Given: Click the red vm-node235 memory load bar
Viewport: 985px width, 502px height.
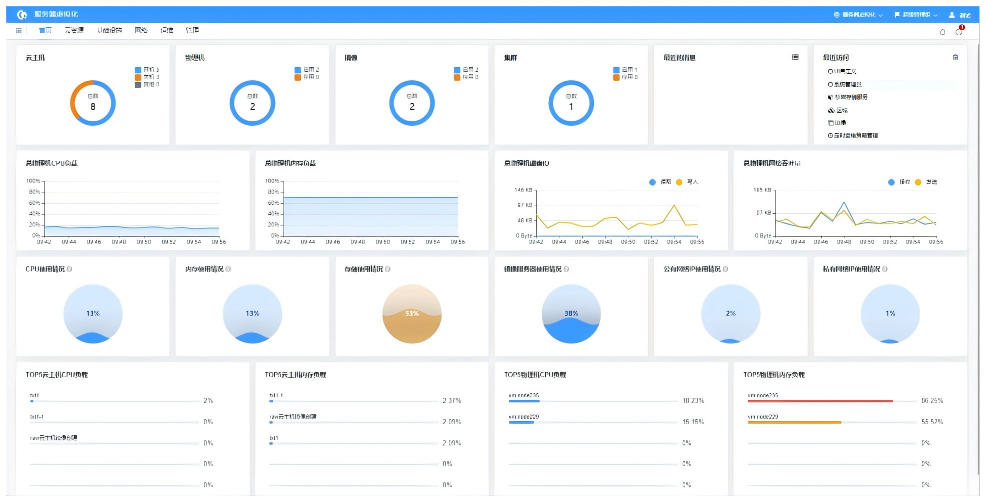Looking at the screenshot, I should click(x=820, y=401).
